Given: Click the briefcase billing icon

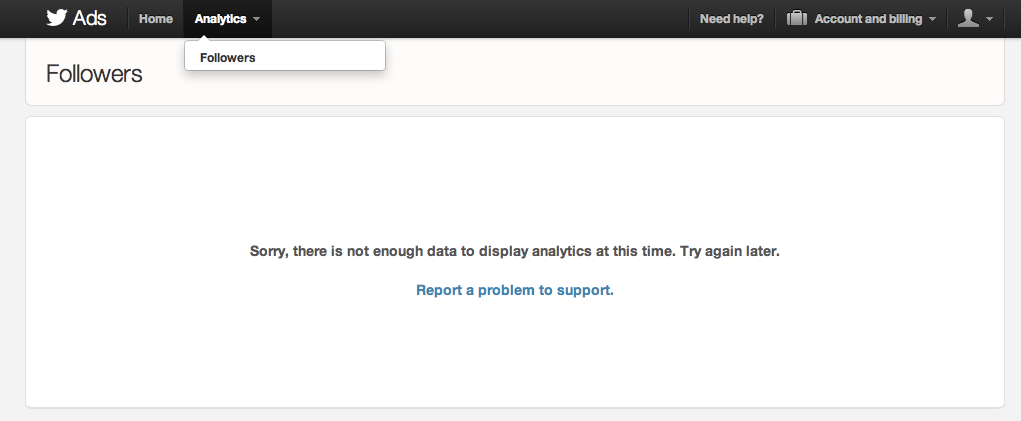Looking at the screenshot, I should click(797, 18).
